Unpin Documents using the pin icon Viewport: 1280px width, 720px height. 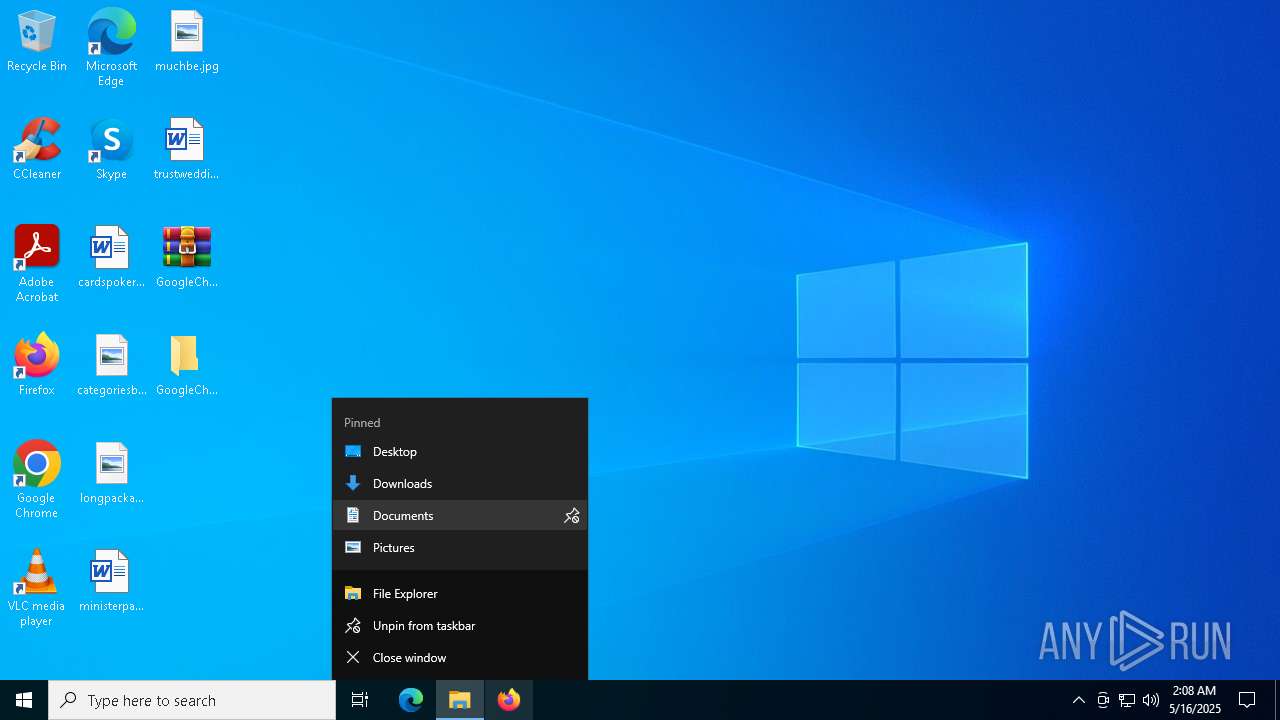571,516
